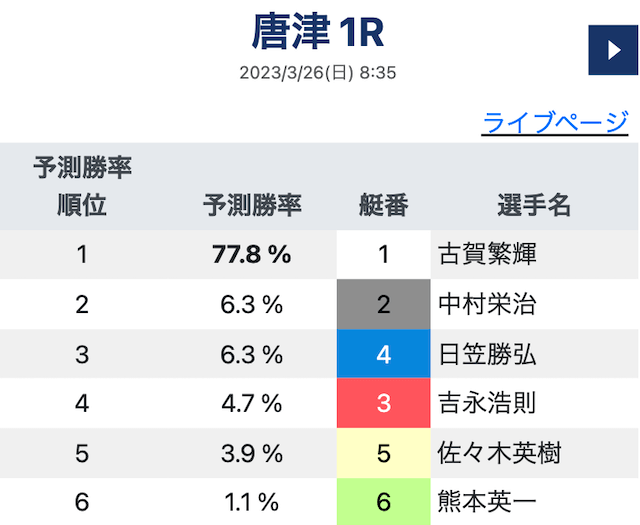Select racer 日笠勝弘
This screenshot has width=640, height=525.
coord(487,354)
